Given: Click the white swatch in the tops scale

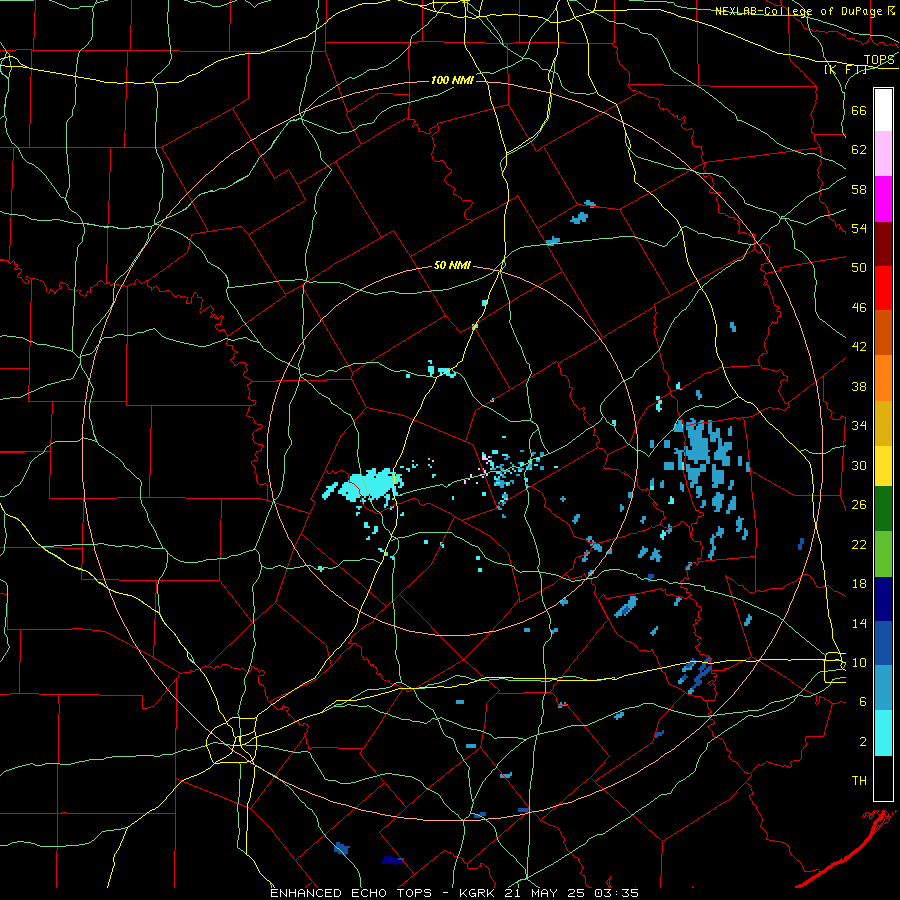Looking at the screenshot, I should point(883,110).
